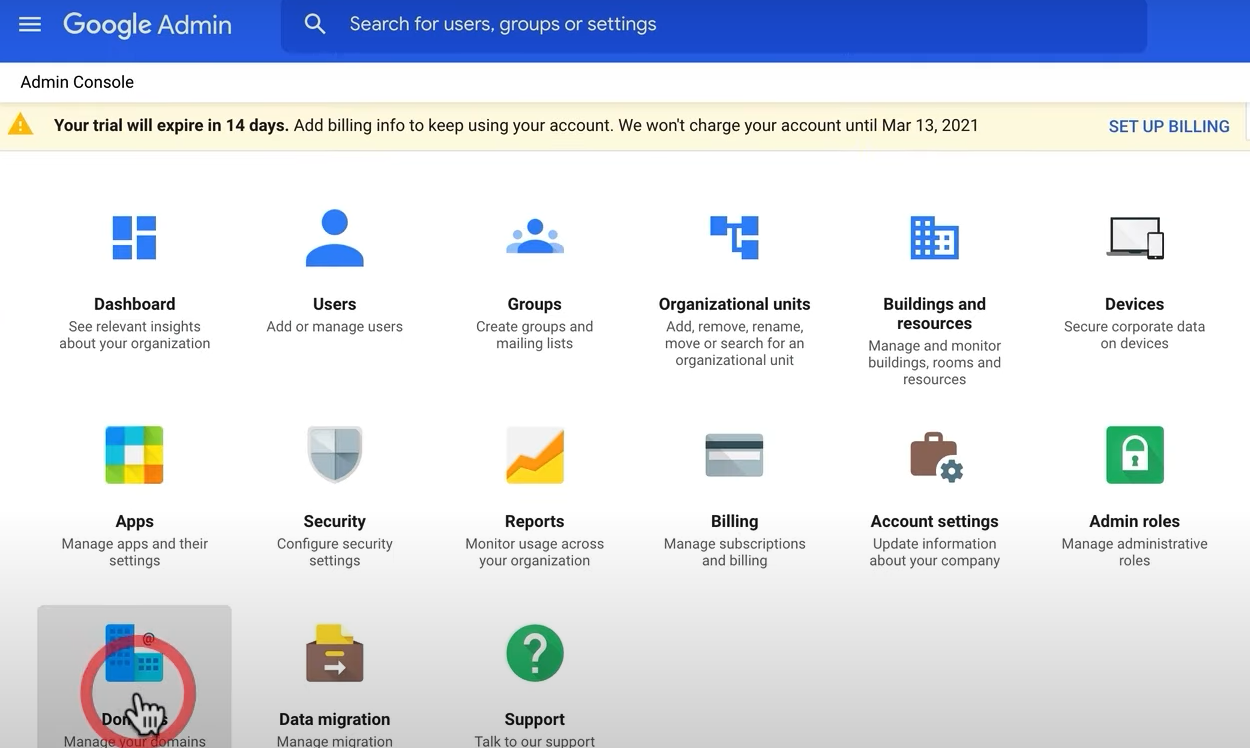1250x748 pixels.
Task: Click 'Update information about your company' description
Action: [x=934, y=552]
